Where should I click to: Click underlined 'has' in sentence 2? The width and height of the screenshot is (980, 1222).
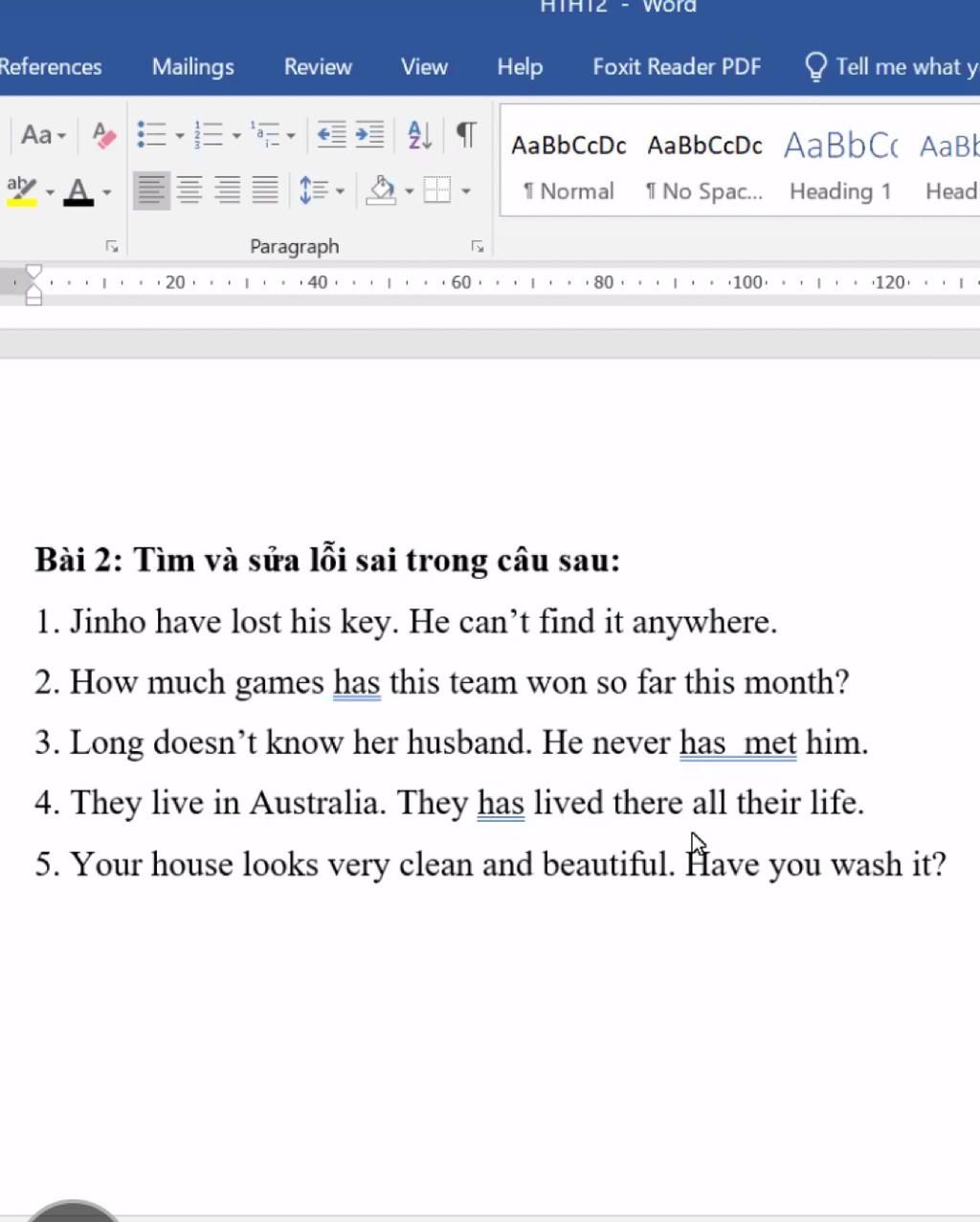click(x=357, y=682)
